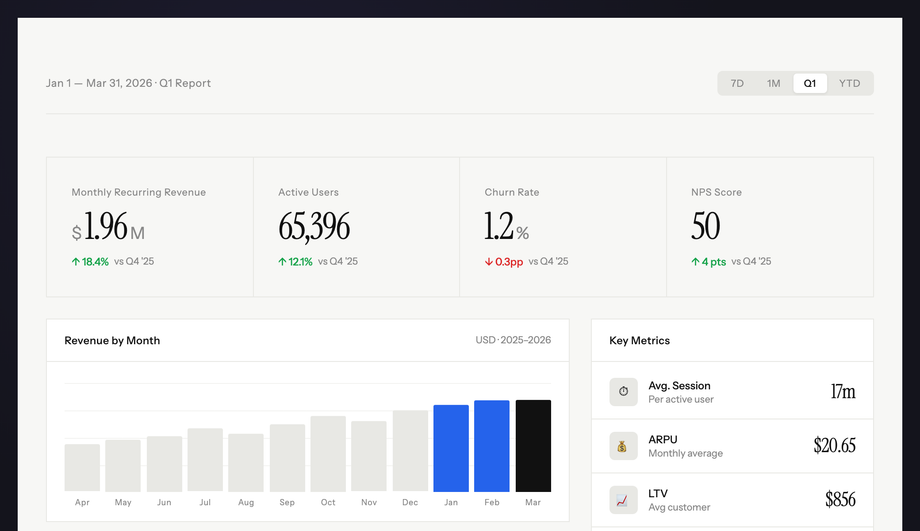Select the 7D time range tab
Viewport: 920px width, 531px height.
coord(737,83)
